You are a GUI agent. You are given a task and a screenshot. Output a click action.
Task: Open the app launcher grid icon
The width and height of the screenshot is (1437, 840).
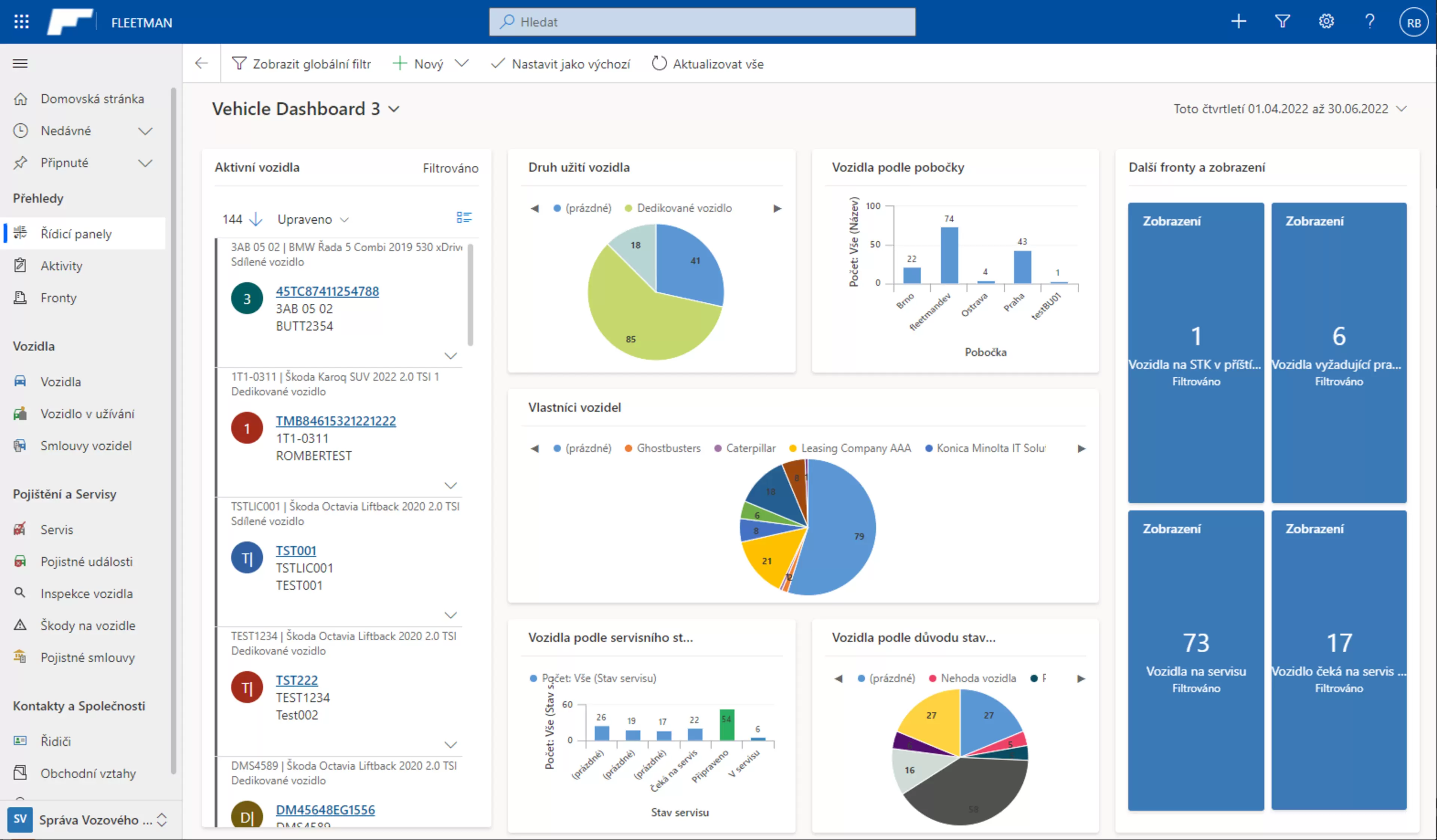[x=21, y=22]
